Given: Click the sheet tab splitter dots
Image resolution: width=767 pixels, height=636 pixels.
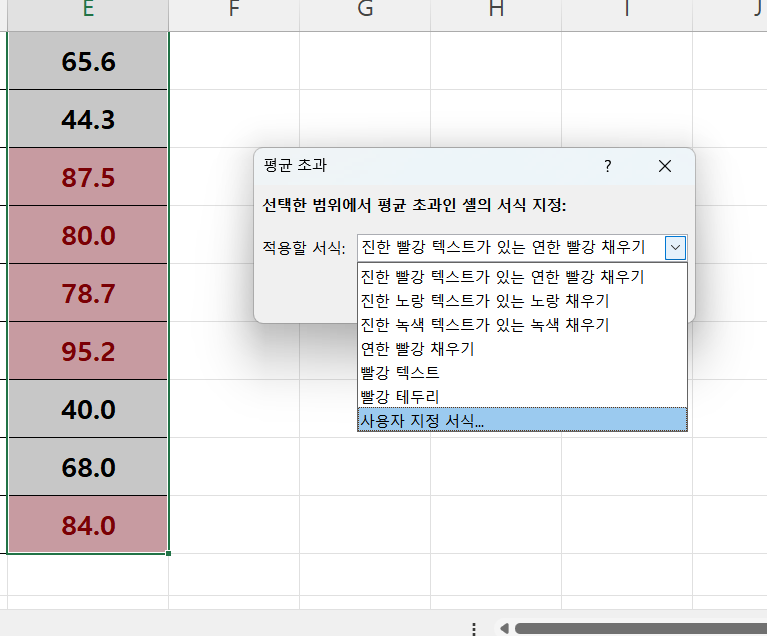Looking at the screenshot, I should tap(474, 629).
